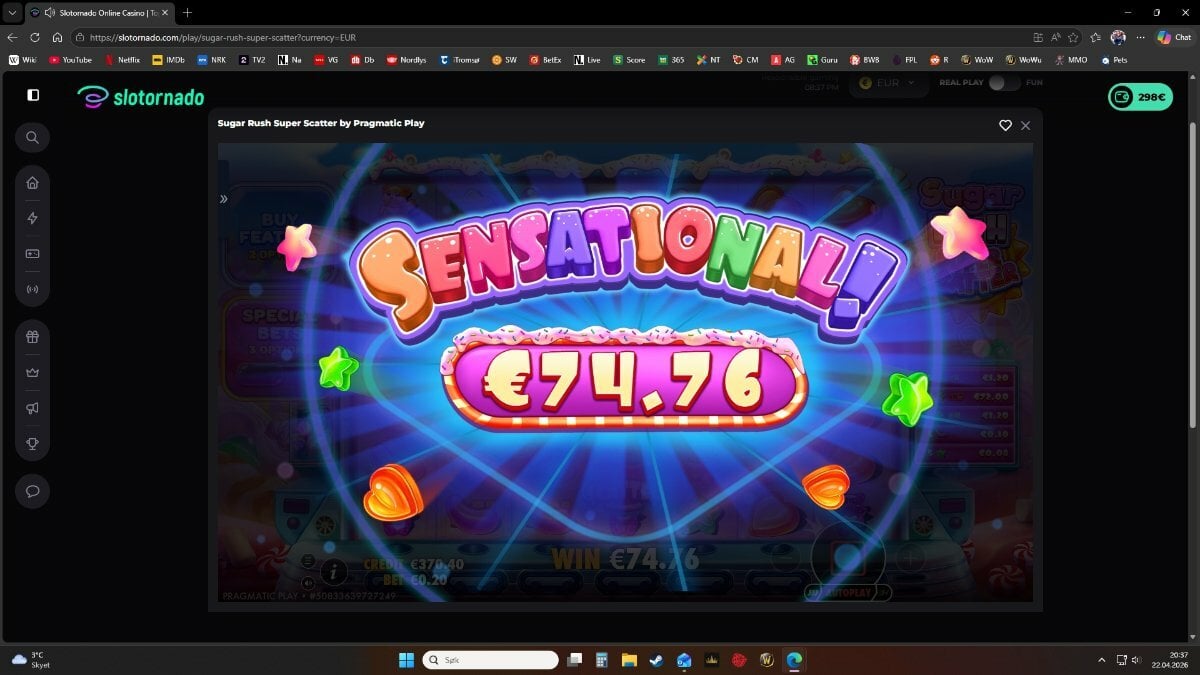Click the 298€ wallet balance button
This screenshot has height=675, width=1200.
(1140, 97)
